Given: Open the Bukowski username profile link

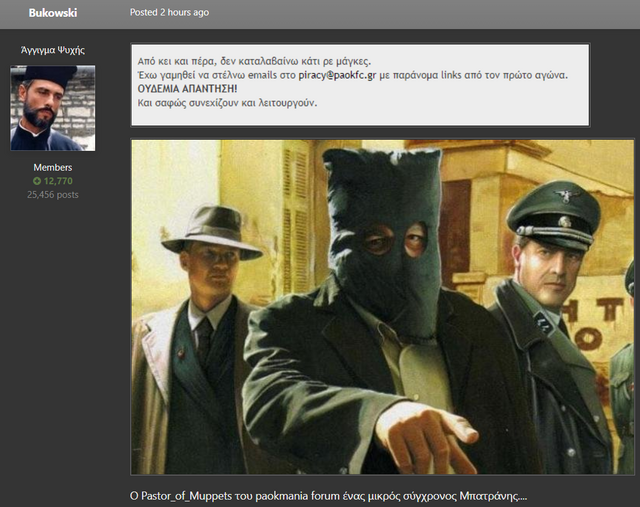Looking at the screenshot, I should (53, 13).
